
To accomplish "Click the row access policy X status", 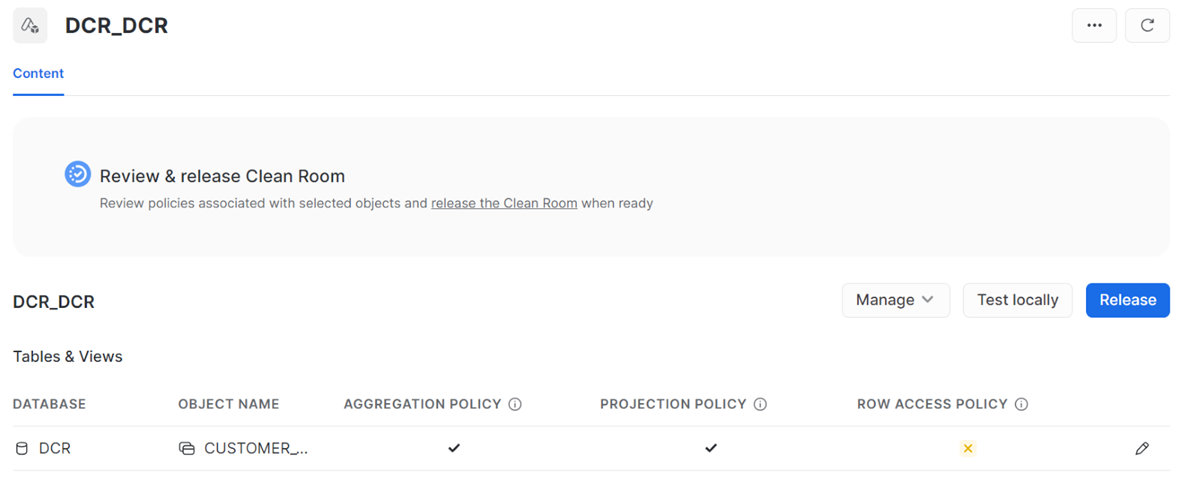I will tap(967, 449).
